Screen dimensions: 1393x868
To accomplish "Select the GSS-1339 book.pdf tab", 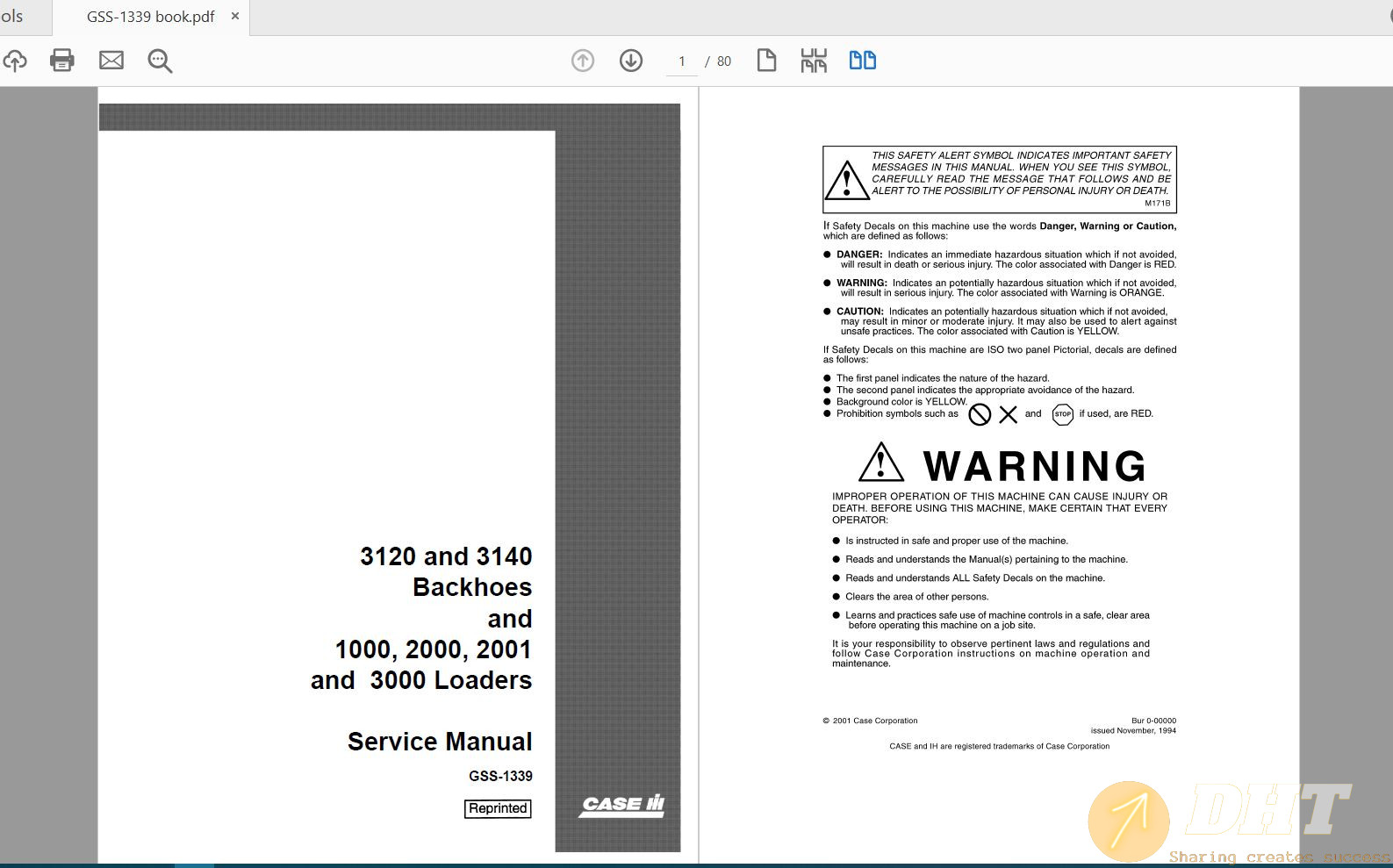I will coord(150,17).
